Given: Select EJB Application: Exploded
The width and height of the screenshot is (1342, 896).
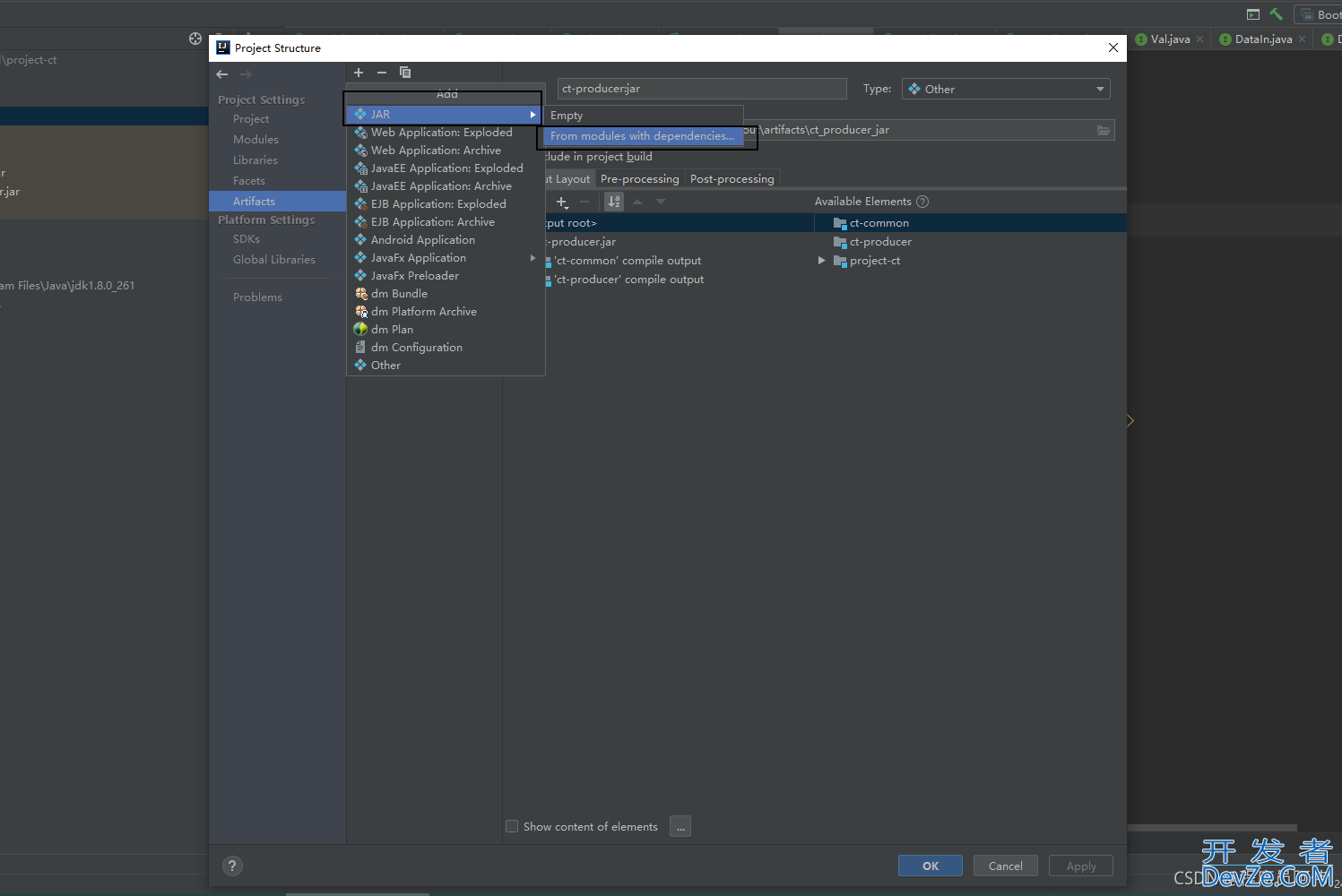Looking at the screenshot, I should 446,204.
